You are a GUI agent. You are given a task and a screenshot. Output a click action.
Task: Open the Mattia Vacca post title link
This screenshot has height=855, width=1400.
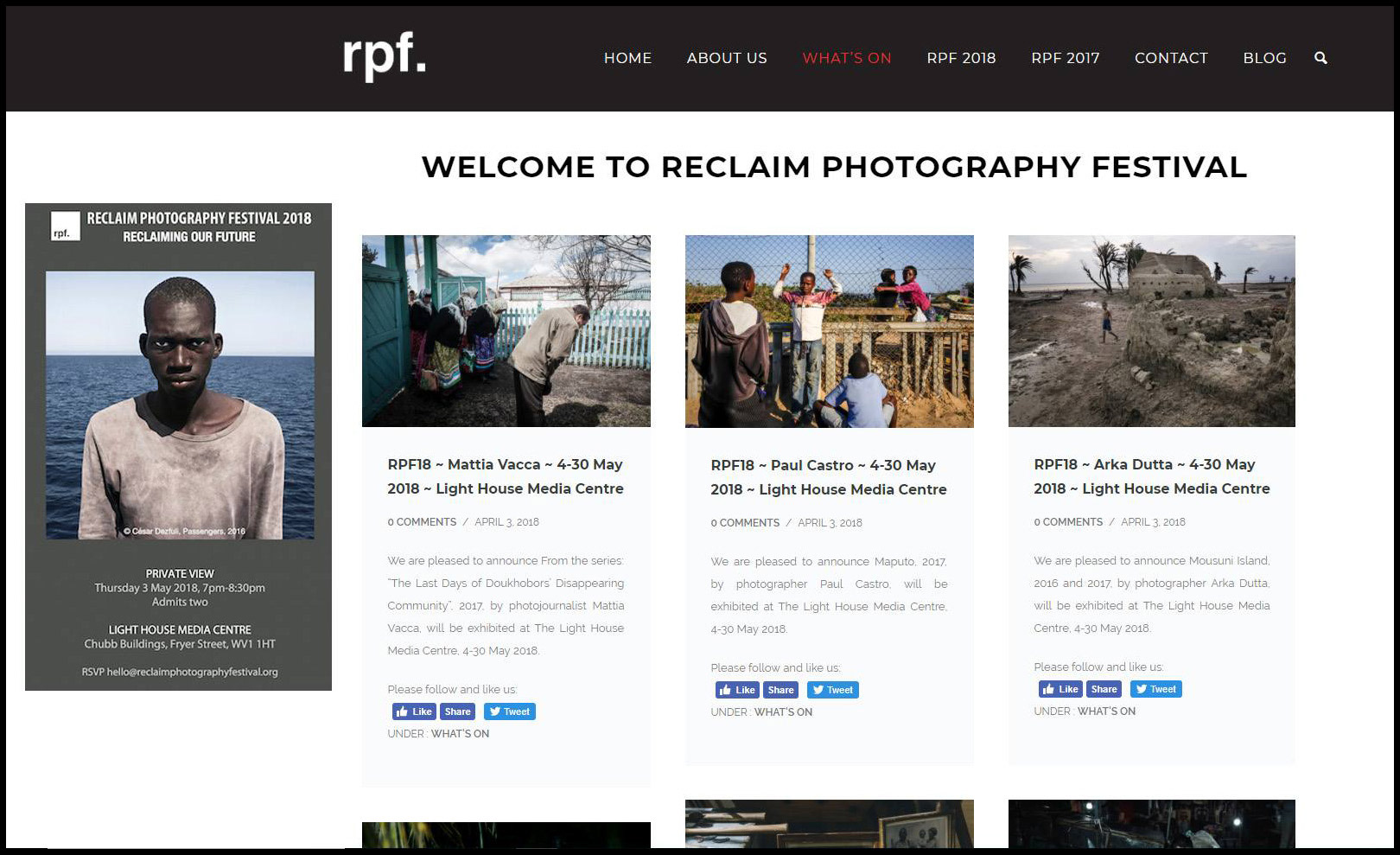point(506,476)
